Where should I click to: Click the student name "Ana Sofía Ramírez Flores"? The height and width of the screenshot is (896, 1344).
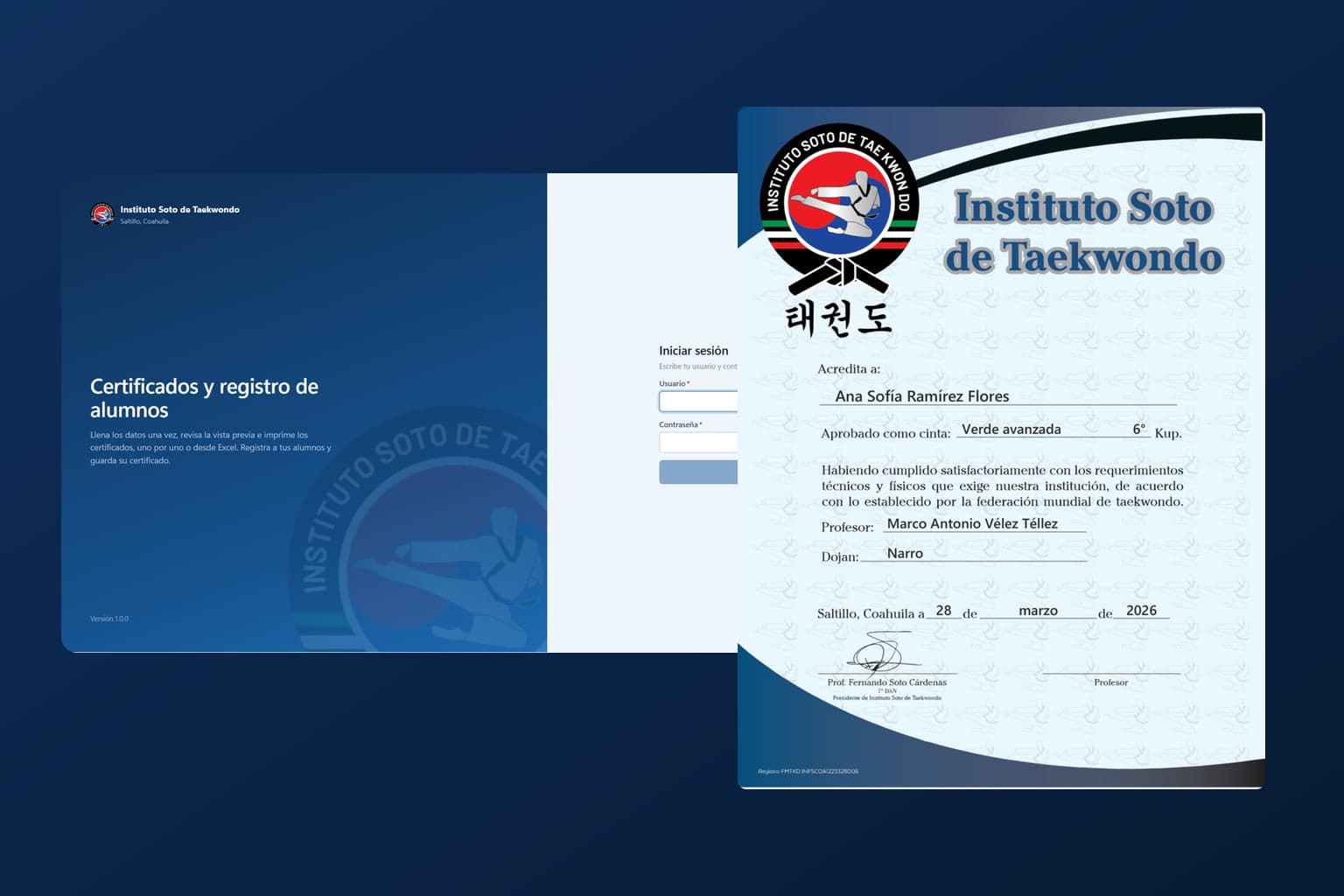click(922, 396)
